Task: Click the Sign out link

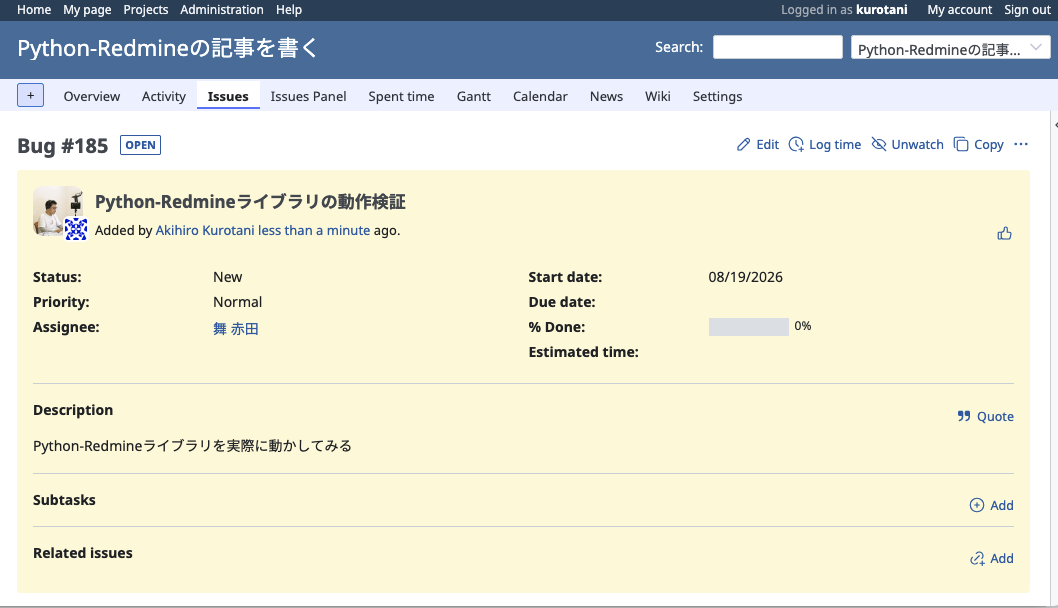Action: coord(1028,9)
